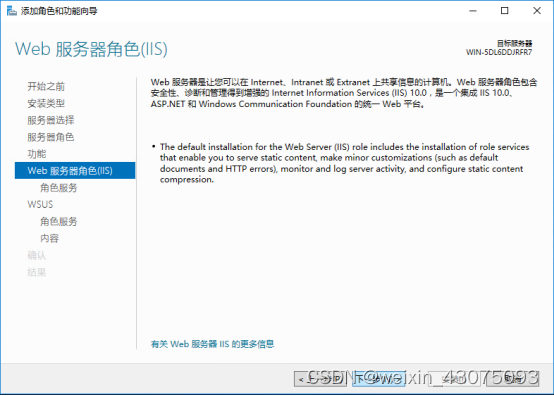The width and height of the screenshot is (554, 396).
Task: Maximize the wizard window
Action: pos(505,11)
